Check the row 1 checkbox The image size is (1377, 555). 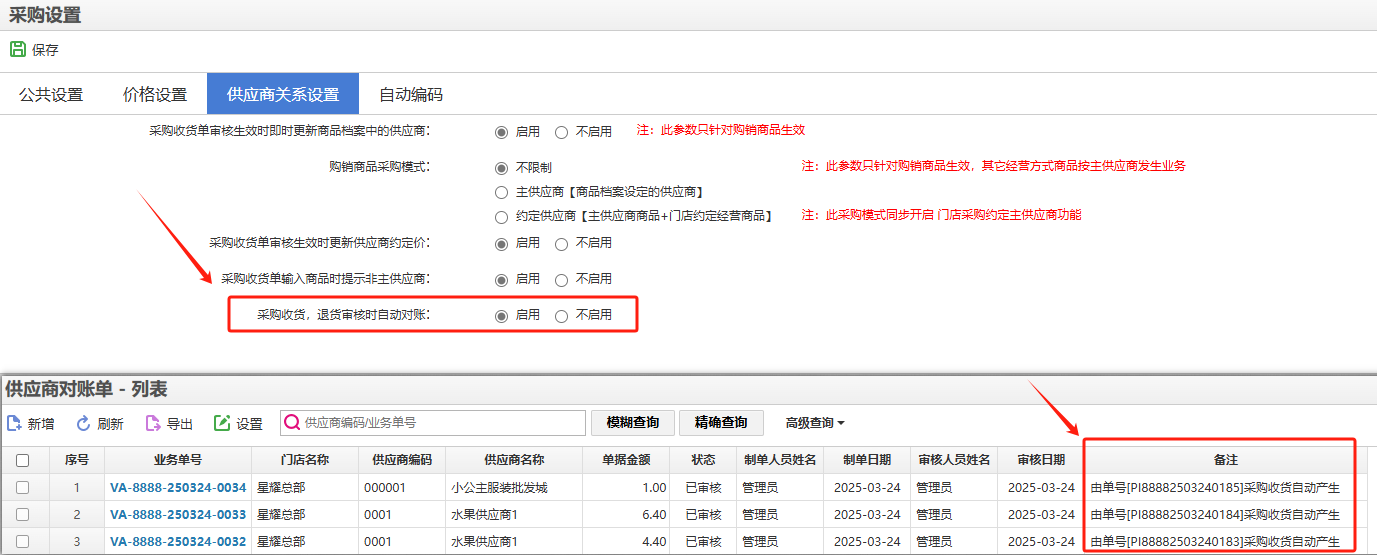point(23,488)
